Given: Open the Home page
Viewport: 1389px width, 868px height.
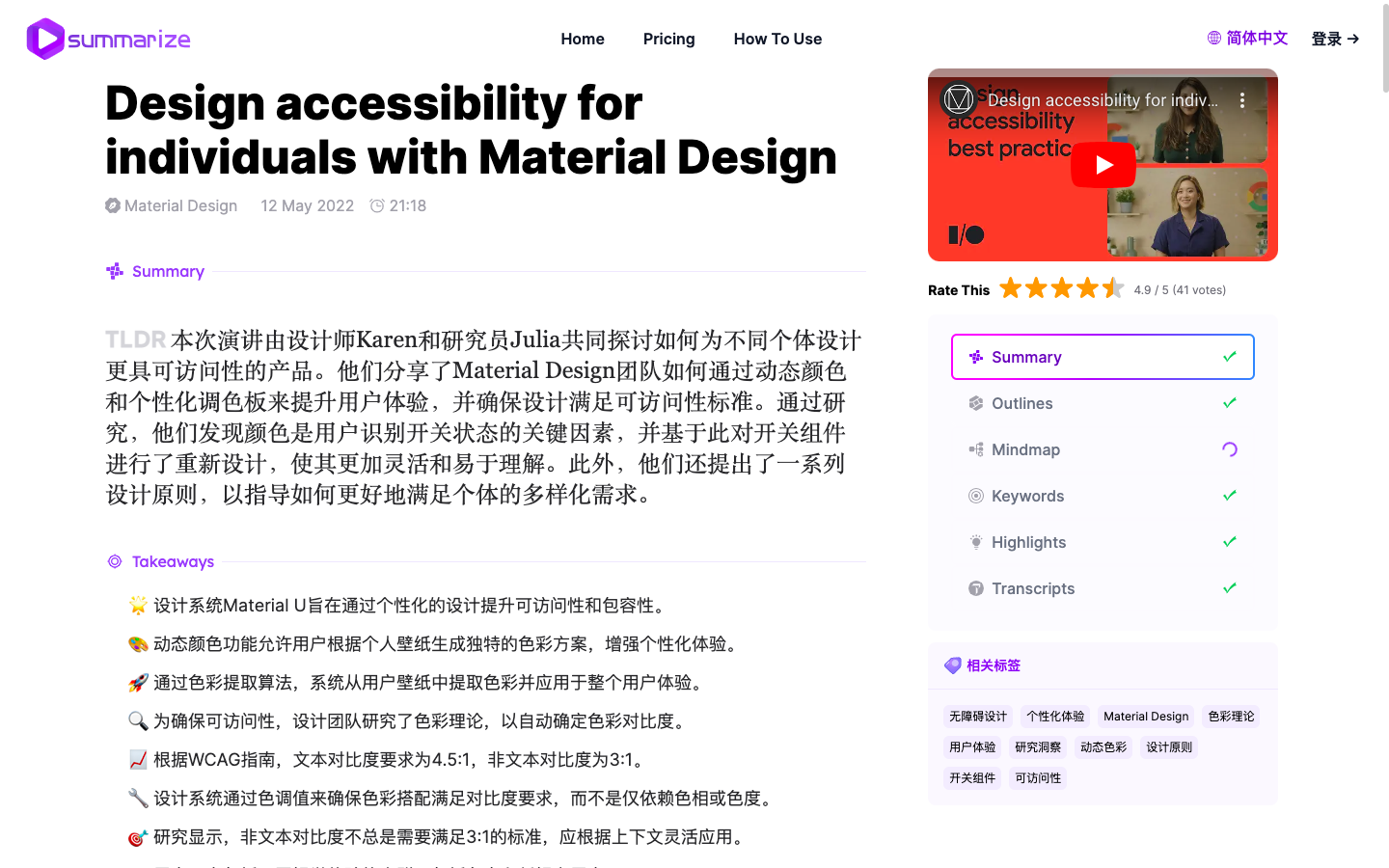Looking at the screenshot, I should (583, 39).
